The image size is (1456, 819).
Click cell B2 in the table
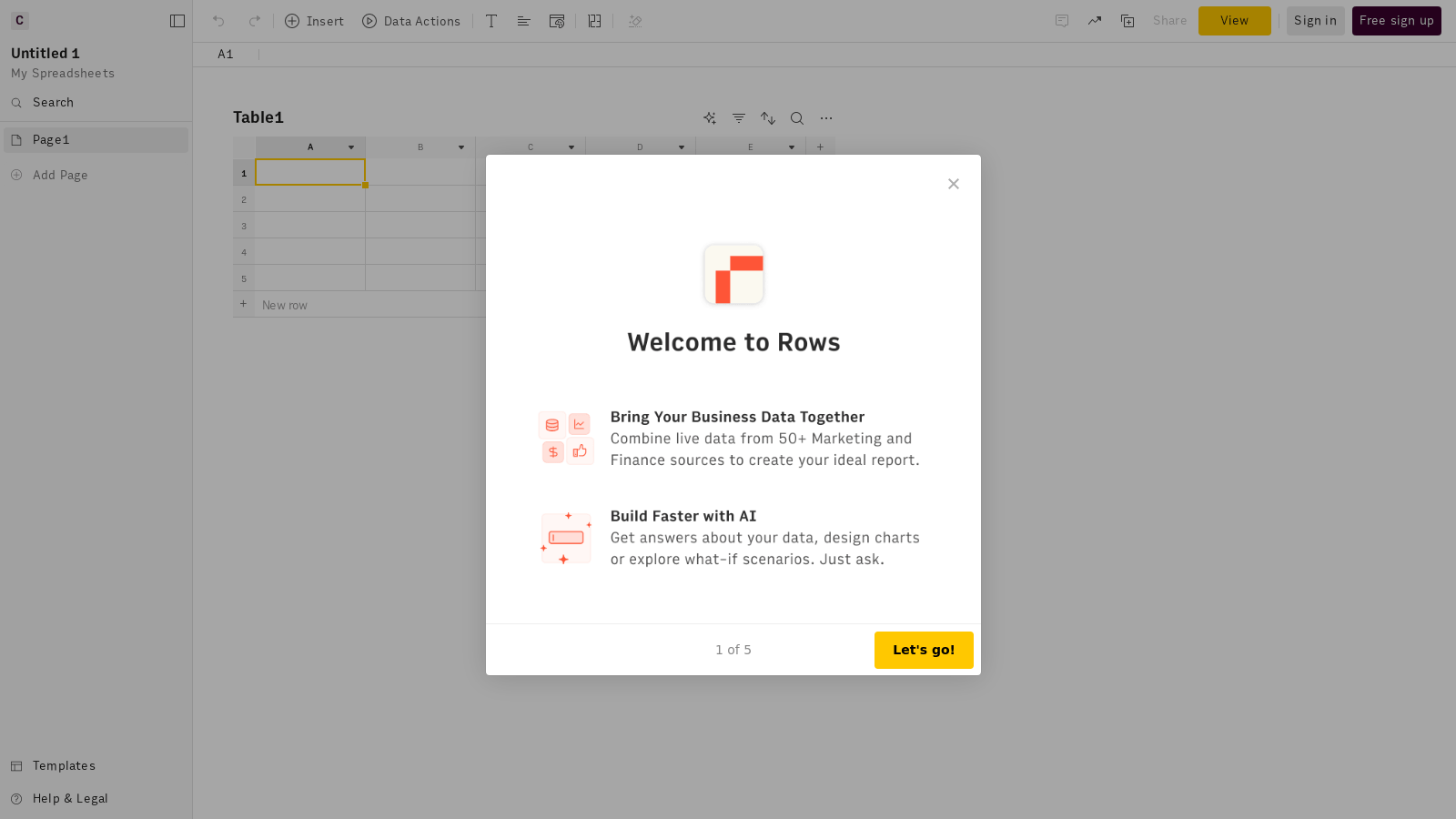click(420, 198)
